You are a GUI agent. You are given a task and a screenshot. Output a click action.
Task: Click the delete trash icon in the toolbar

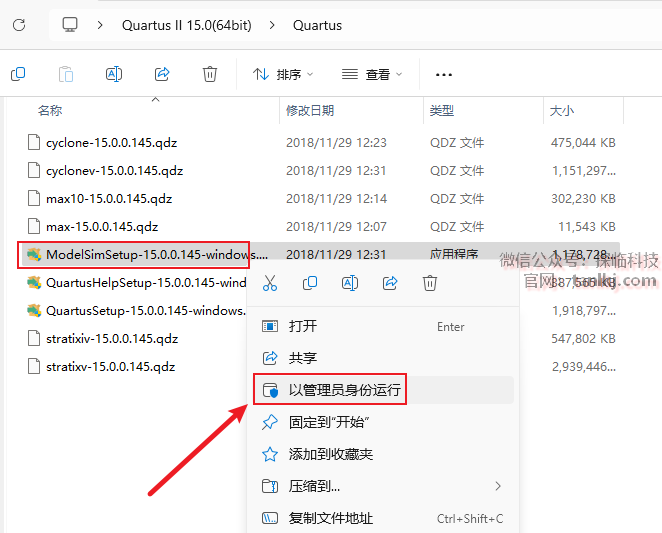pos(210,74)
